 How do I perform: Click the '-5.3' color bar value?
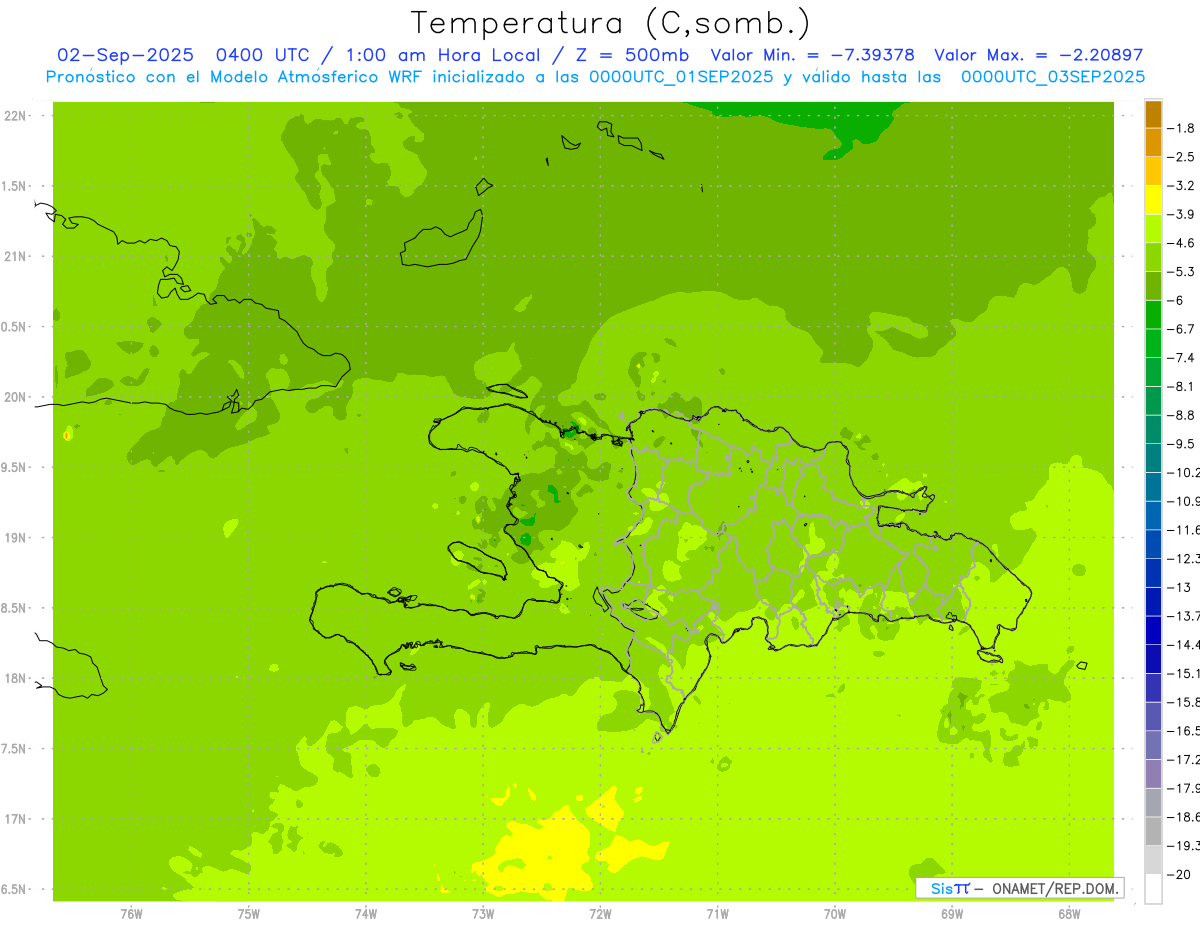[x=1182, y=271]
